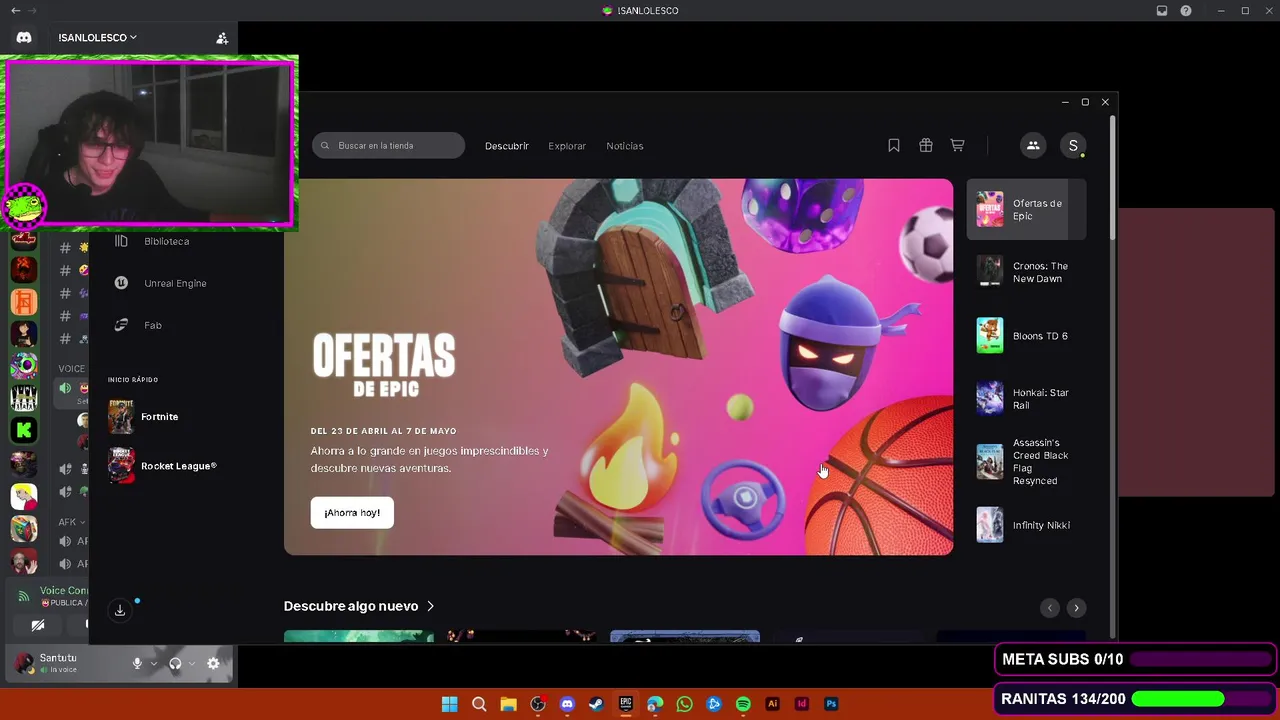1280x720 pixels.
Task: Open Steam from the taskbar
Action: click(x=596, y=704)
